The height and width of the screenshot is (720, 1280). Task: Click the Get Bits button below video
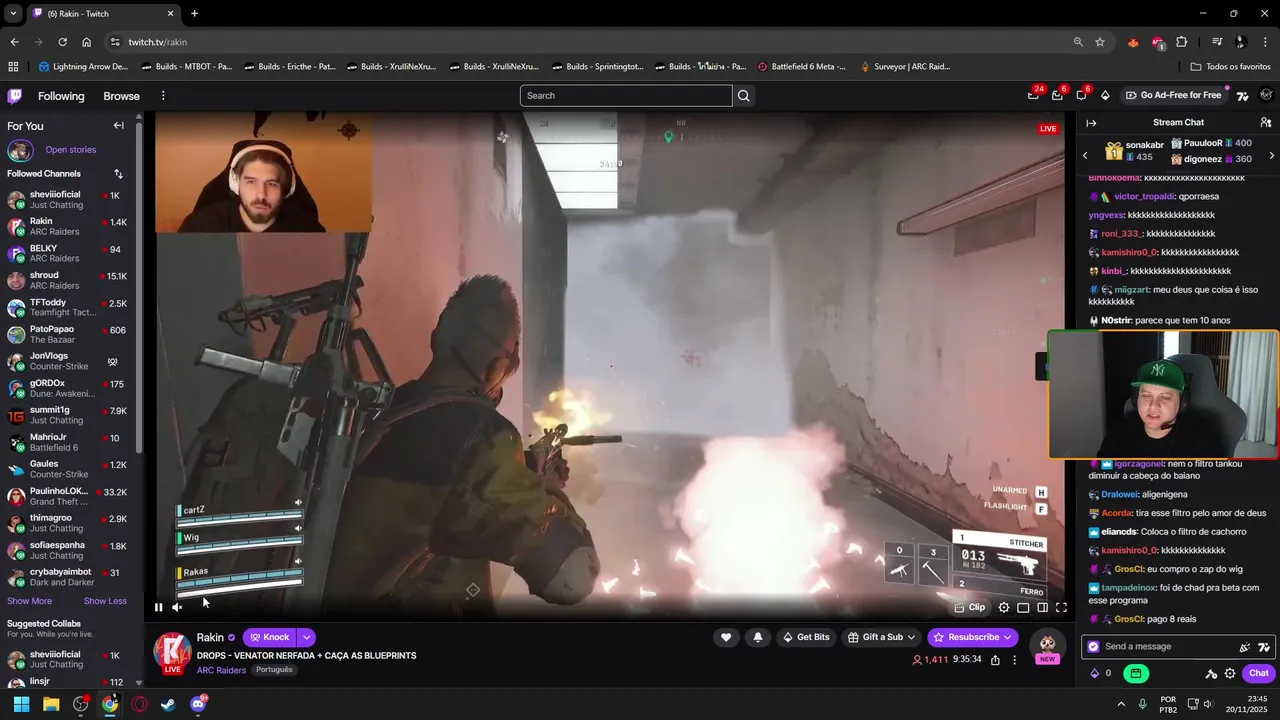click(806, 637)
